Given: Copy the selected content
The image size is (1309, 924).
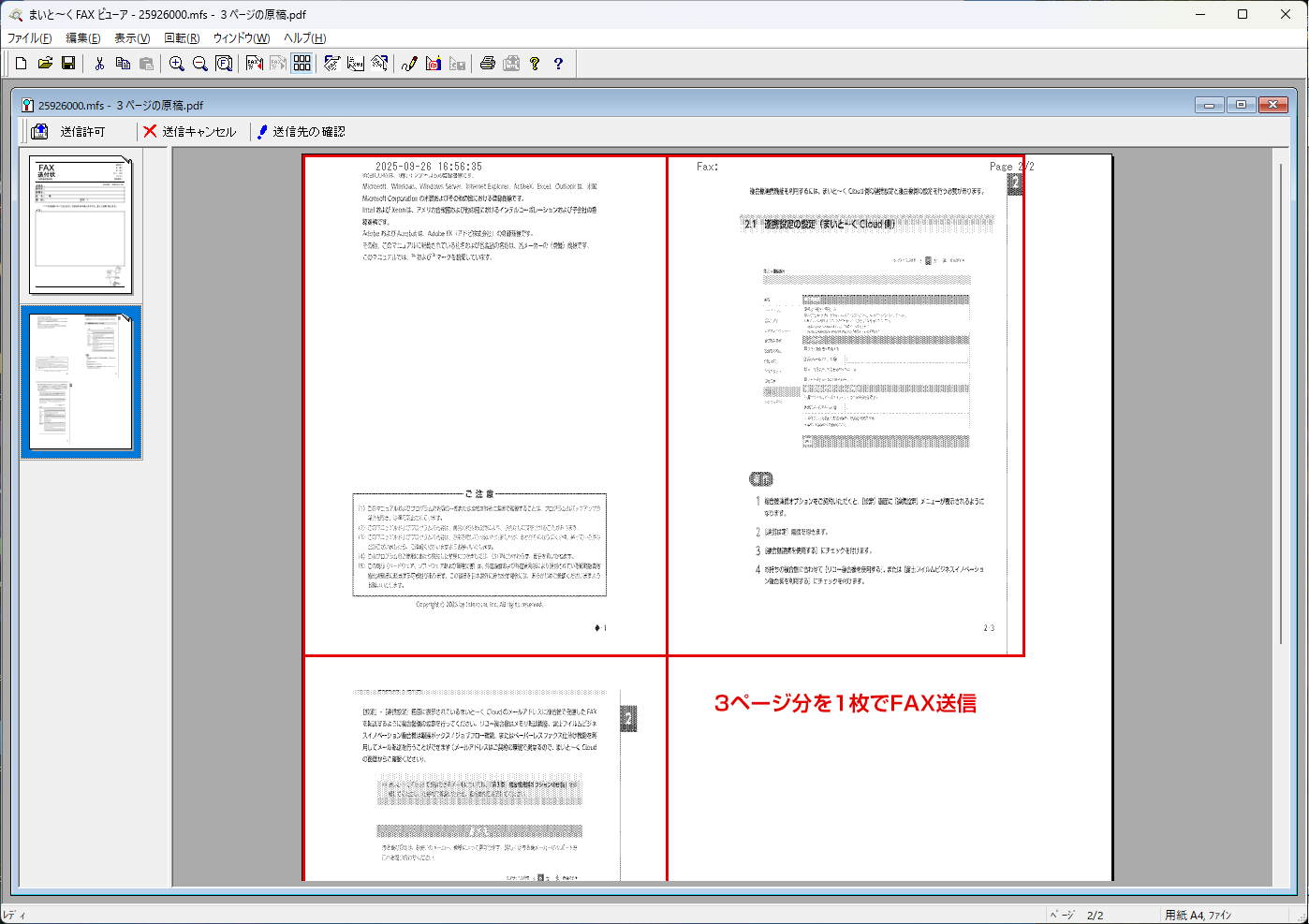Looking at the screenshot, I should click(124, 63).
